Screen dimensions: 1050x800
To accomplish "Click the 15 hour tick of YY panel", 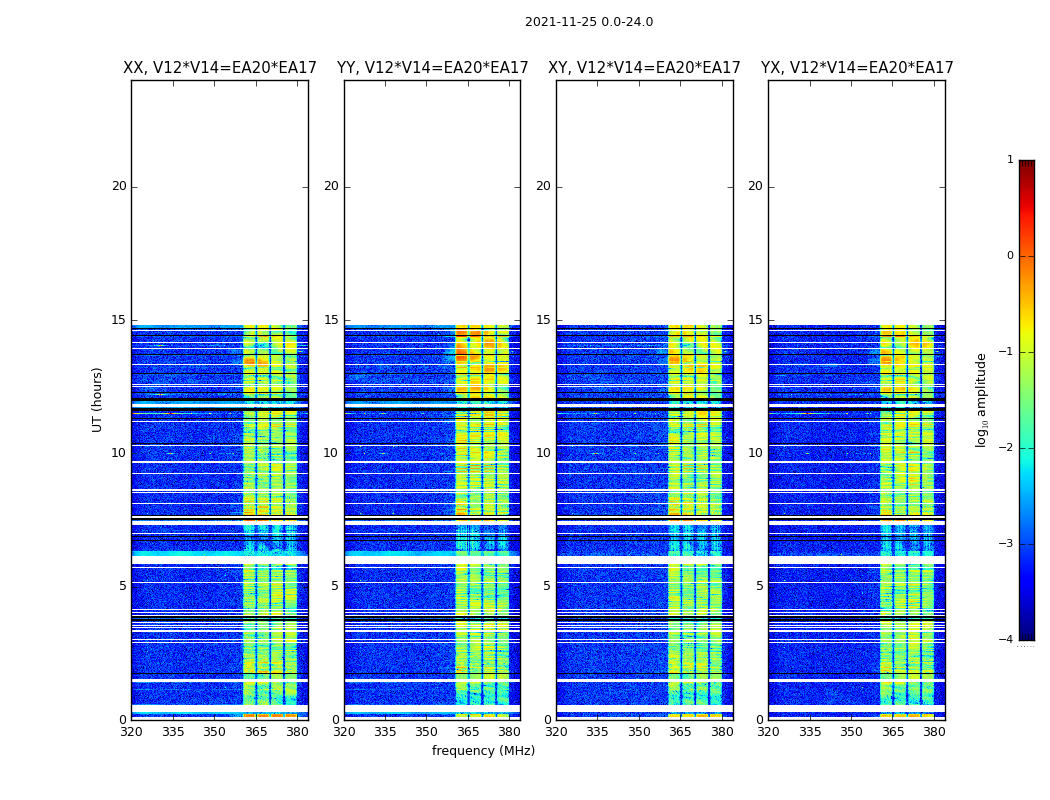I will [x=331, y=320].
